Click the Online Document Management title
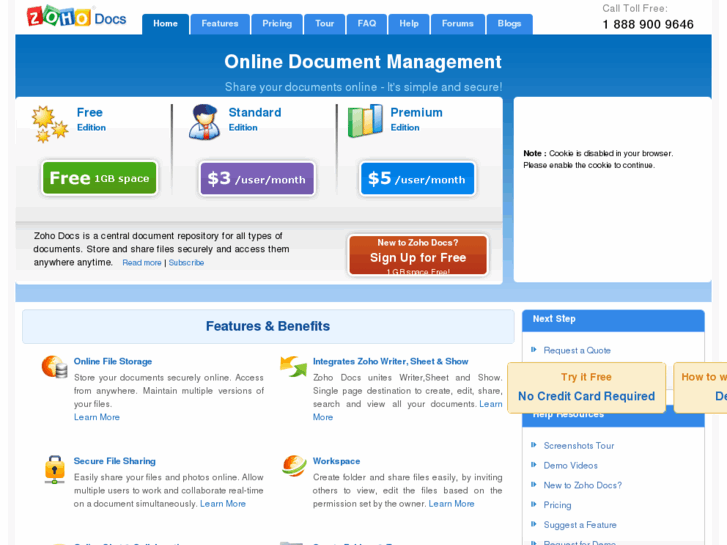 (x=363, y=62)
